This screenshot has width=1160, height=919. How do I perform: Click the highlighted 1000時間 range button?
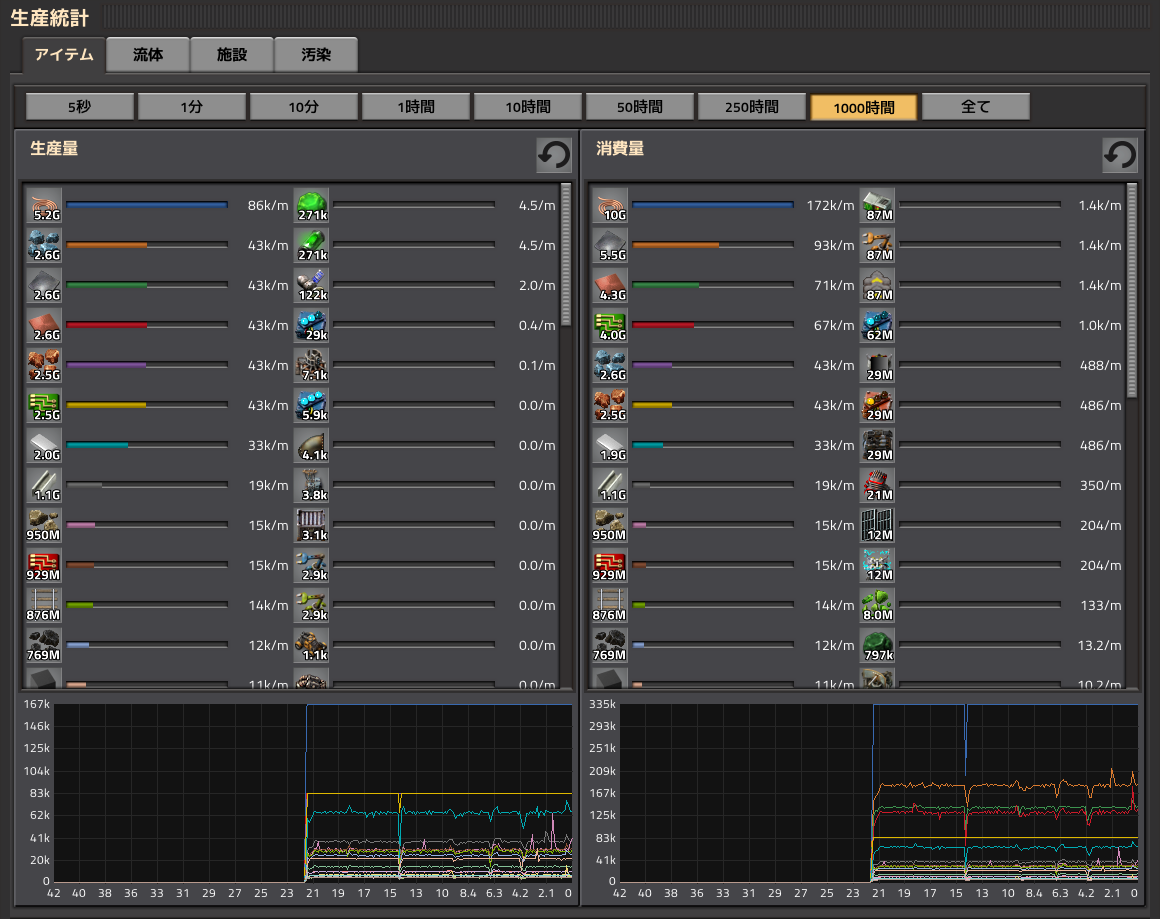click(x=864, y=107)
